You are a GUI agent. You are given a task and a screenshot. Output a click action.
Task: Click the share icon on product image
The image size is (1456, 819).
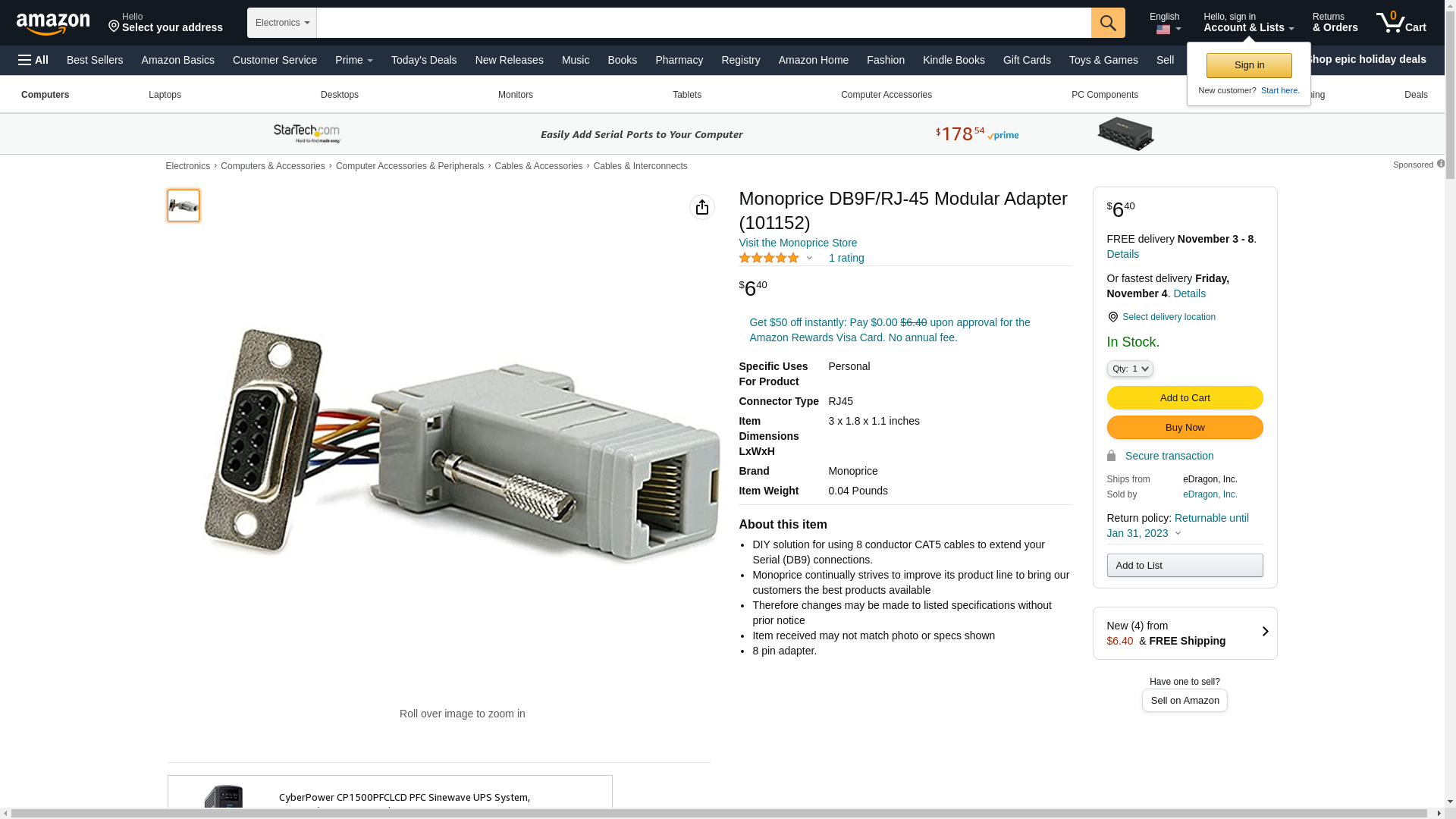[702, 207]
